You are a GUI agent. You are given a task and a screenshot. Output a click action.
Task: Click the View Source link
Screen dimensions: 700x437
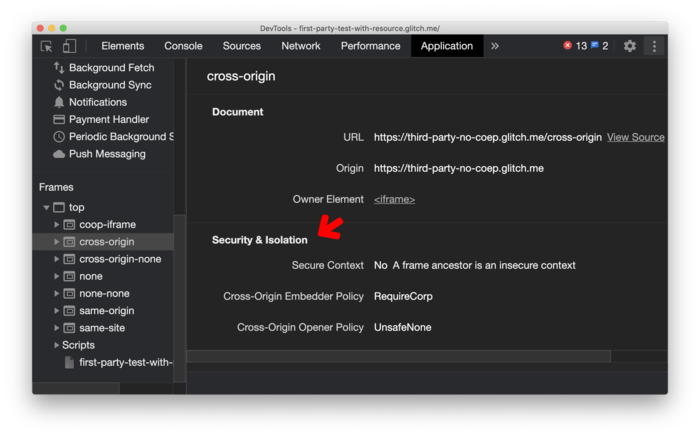pyautogui.click(x=635, y=137)
